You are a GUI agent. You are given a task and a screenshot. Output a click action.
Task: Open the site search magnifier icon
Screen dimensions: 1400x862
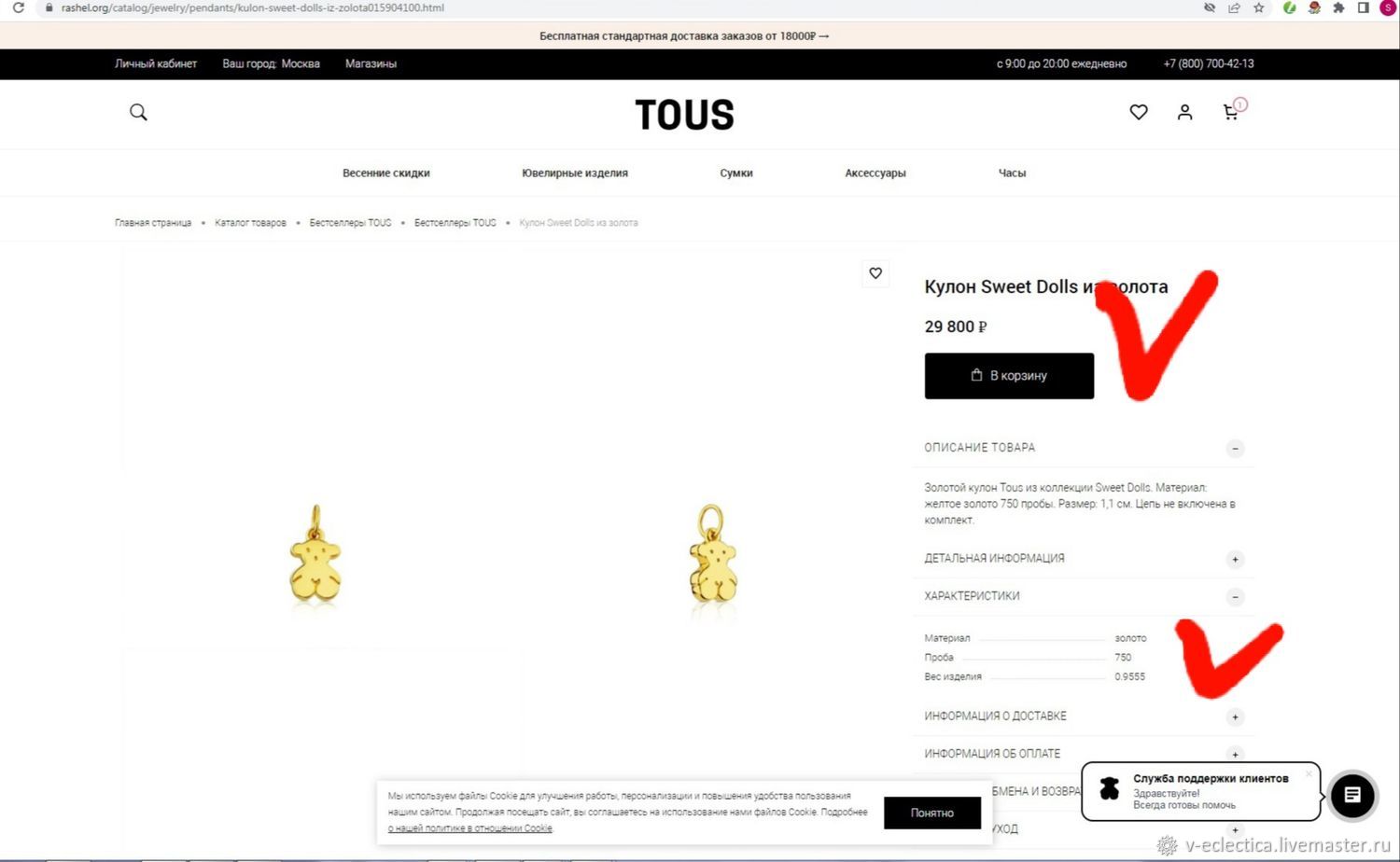[x=138, y=113]
